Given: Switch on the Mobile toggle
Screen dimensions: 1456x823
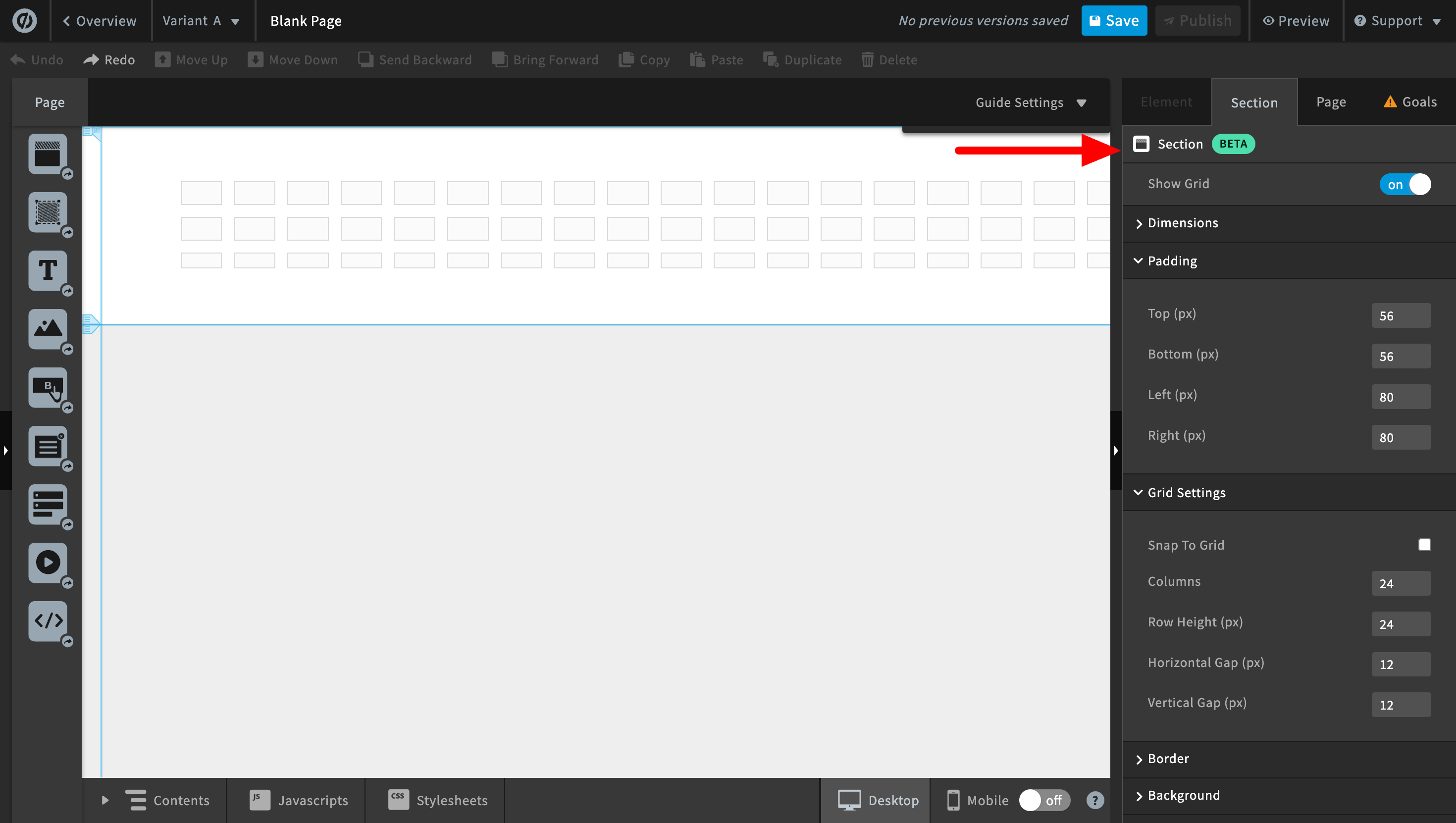Looking at the screenshot, I should tap(1043, 800).
